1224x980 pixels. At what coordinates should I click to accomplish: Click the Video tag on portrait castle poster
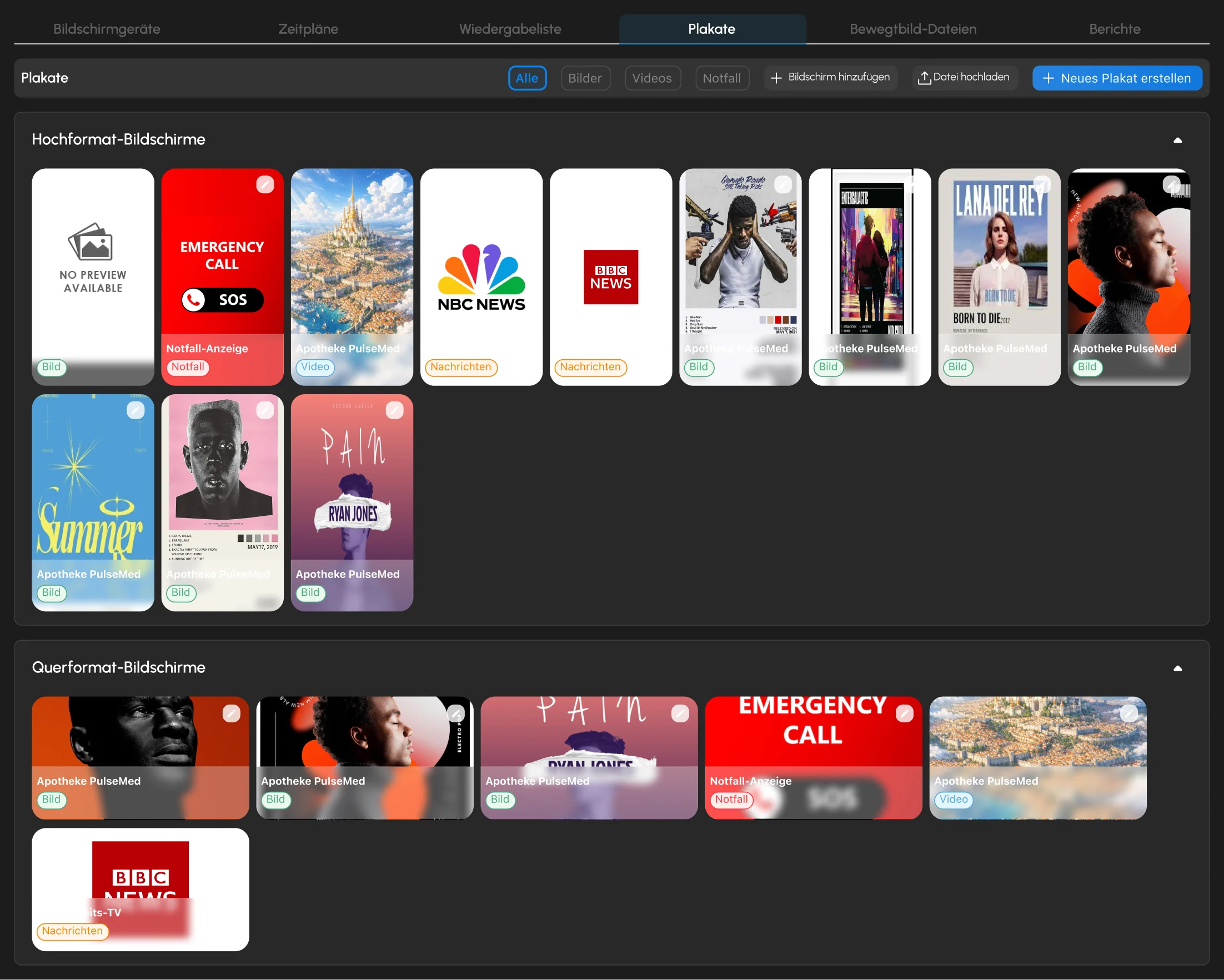315,367
